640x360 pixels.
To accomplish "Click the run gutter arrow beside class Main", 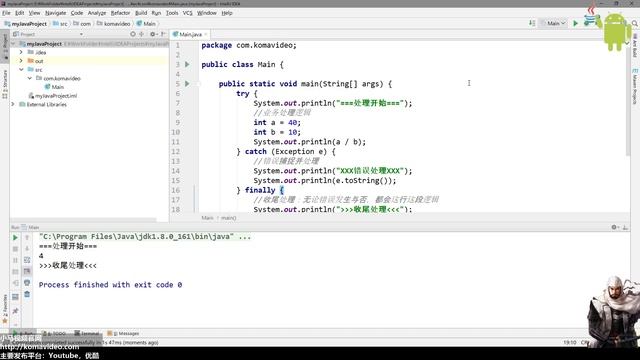I will click(x=187, y=64).
